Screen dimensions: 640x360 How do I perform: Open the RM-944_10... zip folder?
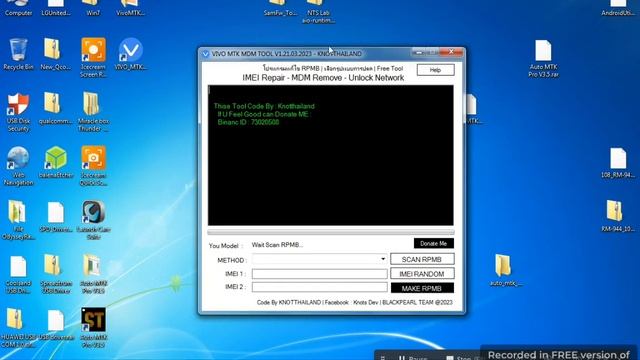tap(614, 211)
